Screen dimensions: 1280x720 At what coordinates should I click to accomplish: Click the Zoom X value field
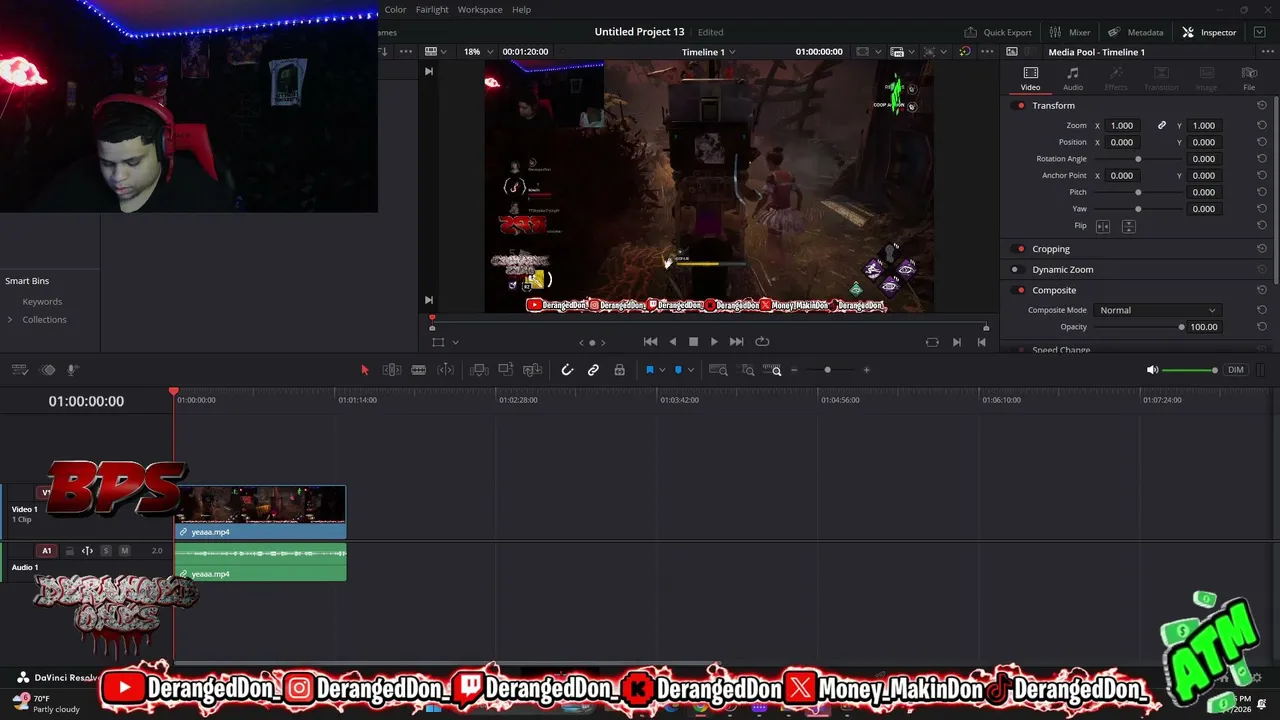1123,126
